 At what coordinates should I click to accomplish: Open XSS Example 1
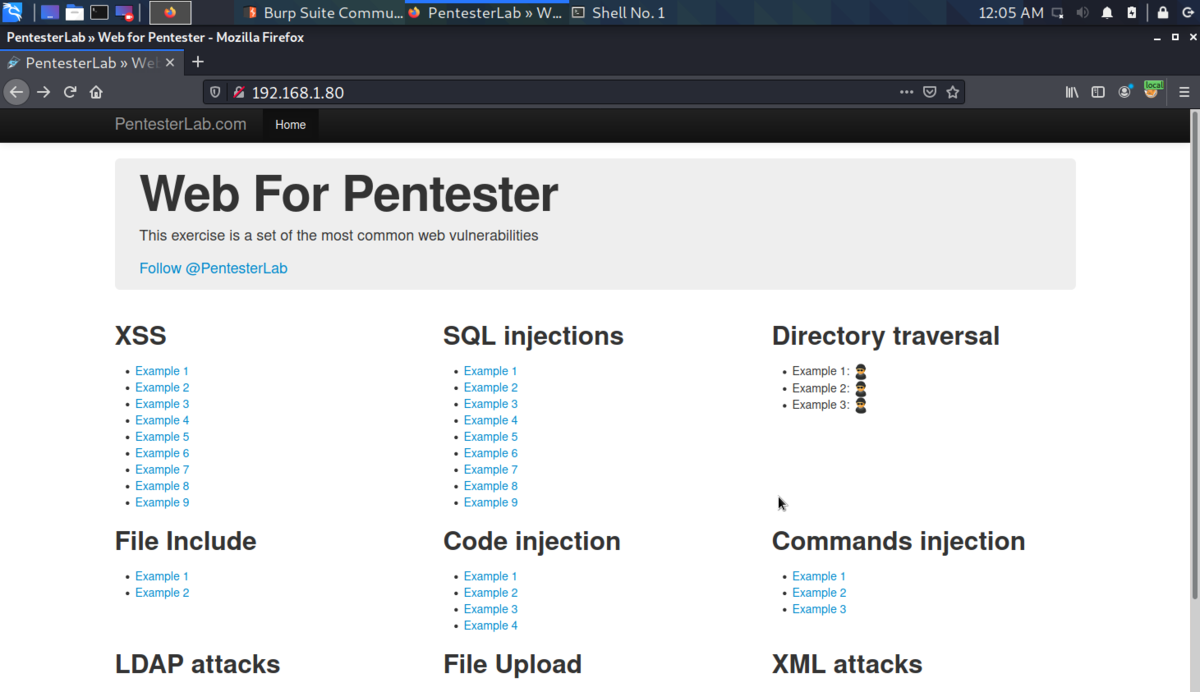pyautogui.click(x=162, y=371)
